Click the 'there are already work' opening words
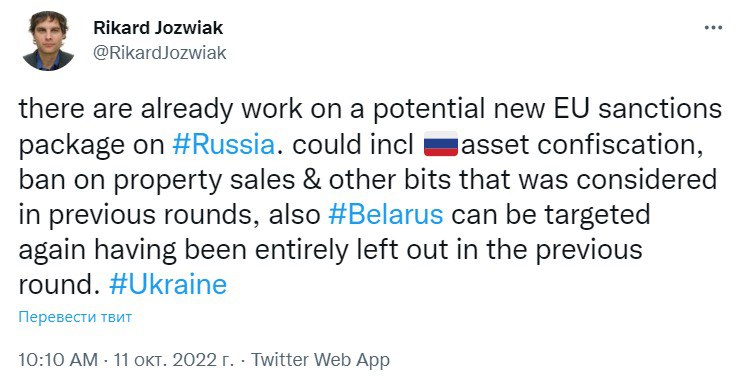Viewport: 743px width, 380px height. (x=160, y=109)
